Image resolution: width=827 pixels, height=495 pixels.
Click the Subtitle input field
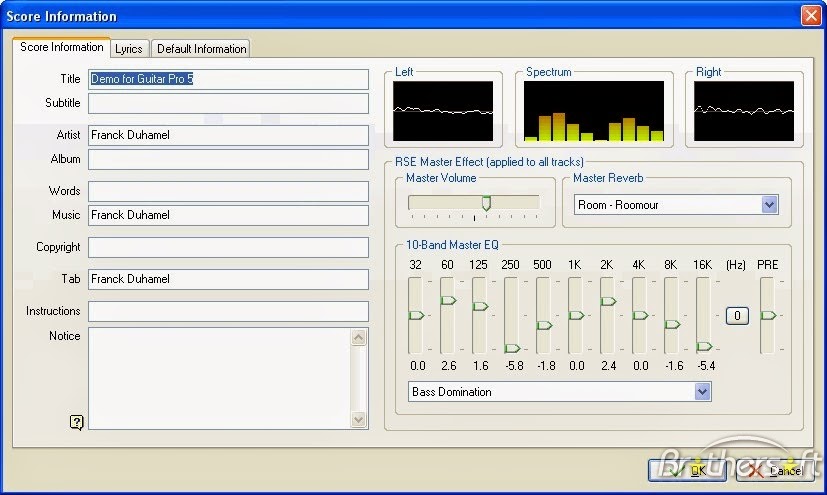coord(228,103)
